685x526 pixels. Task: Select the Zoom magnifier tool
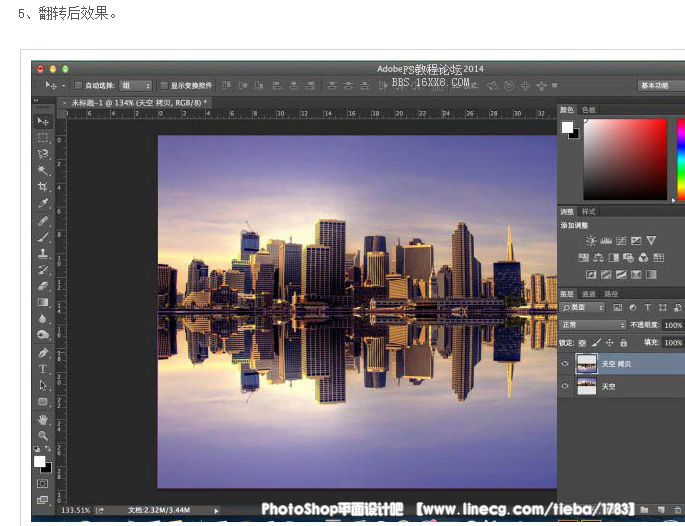point(43,436)
